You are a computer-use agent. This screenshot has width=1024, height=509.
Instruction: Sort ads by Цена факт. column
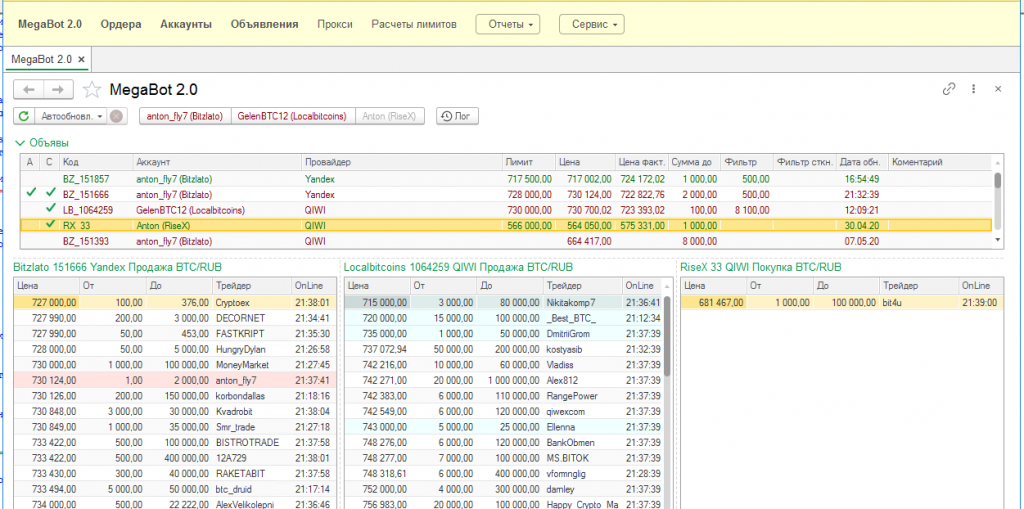[642, 162]
